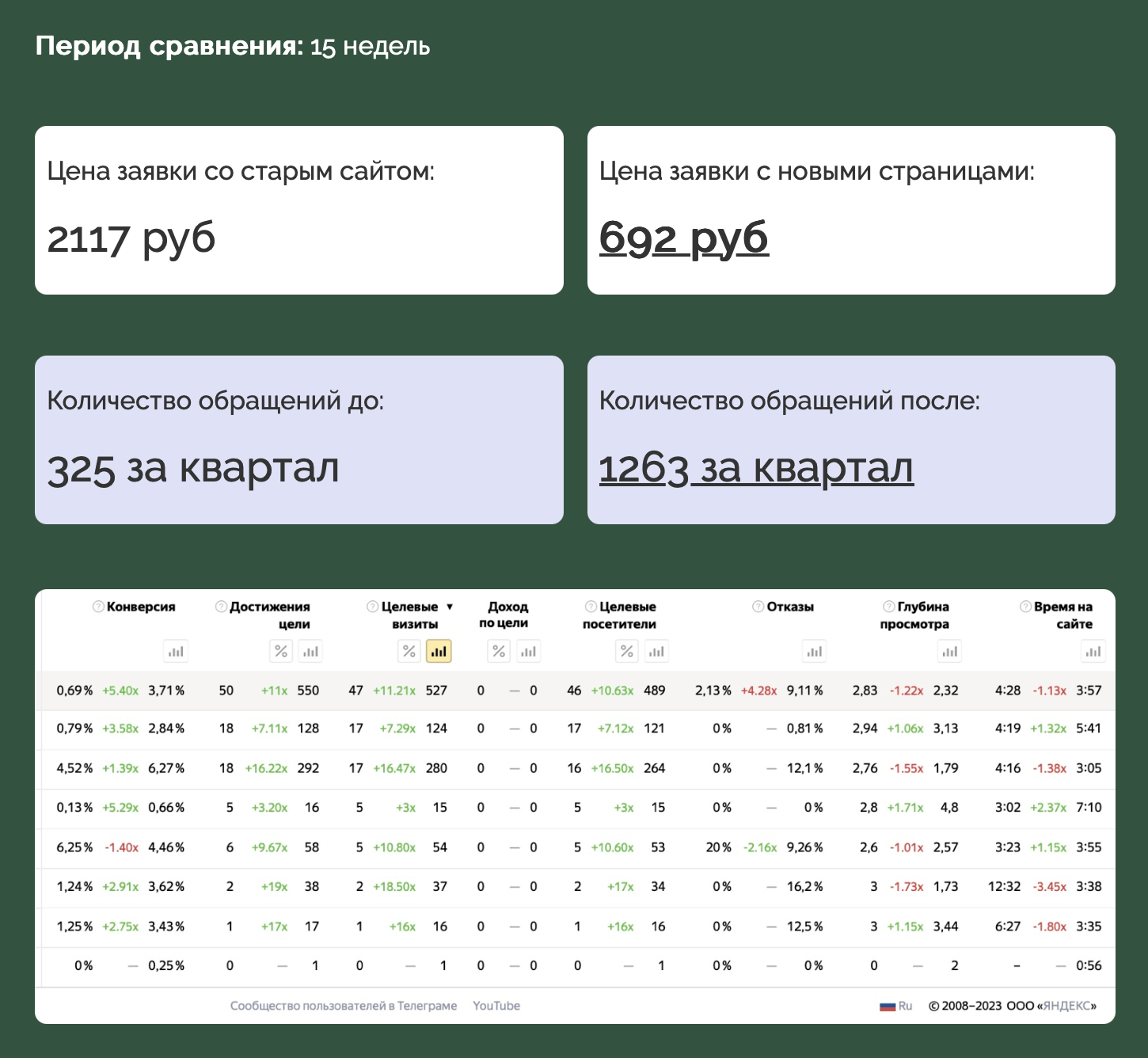
Task: Select the 292 goal completions cell
Action: point(308,768)
